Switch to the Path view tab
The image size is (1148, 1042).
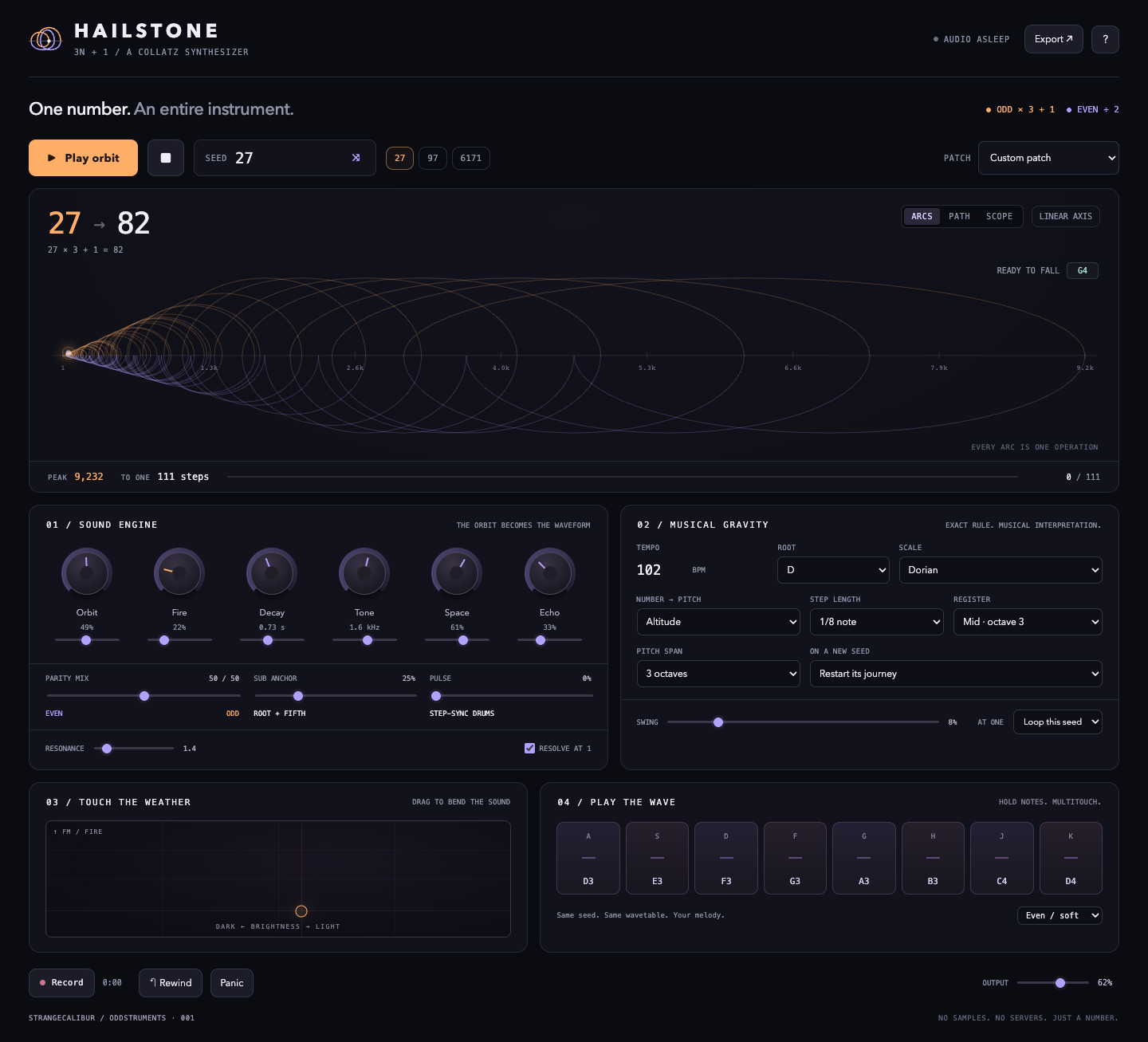(959, 216)
